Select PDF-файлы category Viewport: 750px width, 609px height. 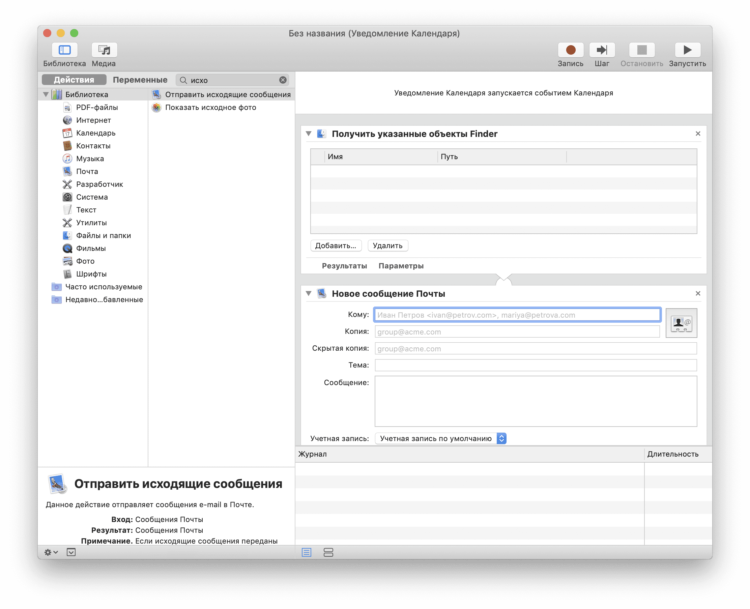[x=97, y=107]
